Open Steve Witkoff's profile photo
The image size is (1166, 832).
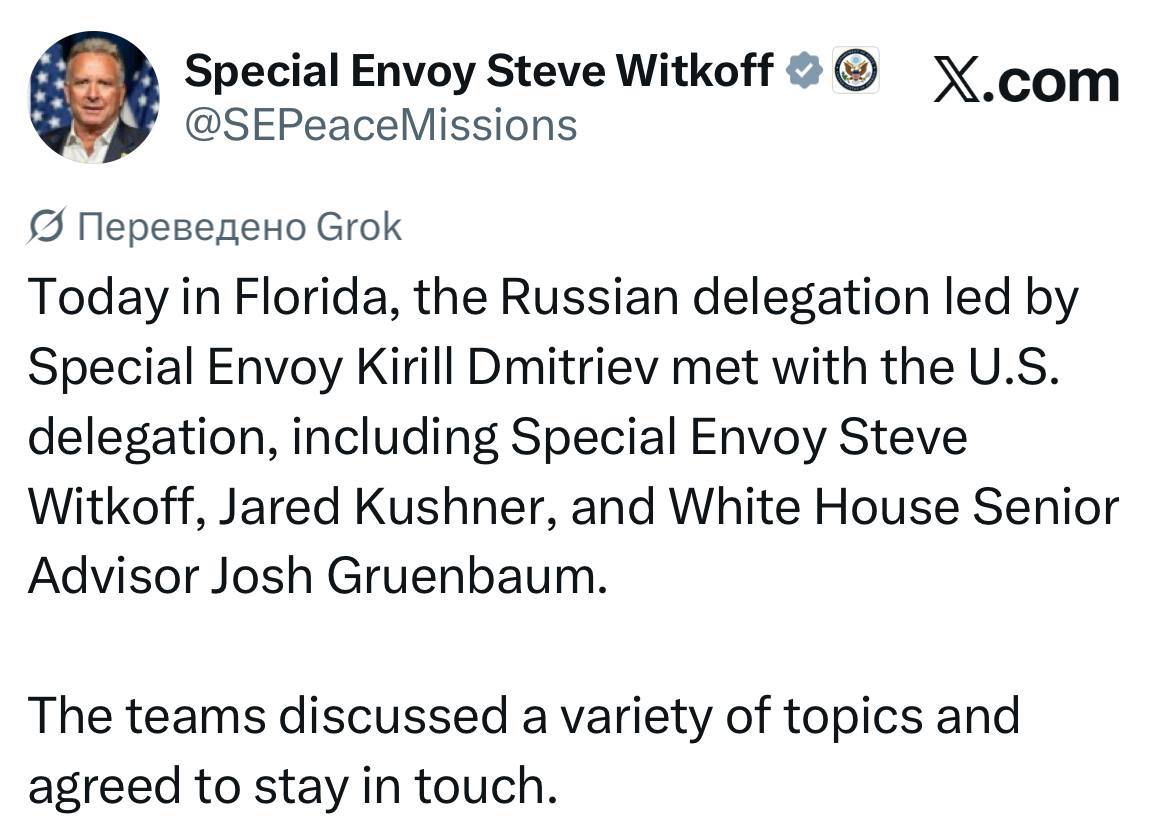(x=94, y=97)
